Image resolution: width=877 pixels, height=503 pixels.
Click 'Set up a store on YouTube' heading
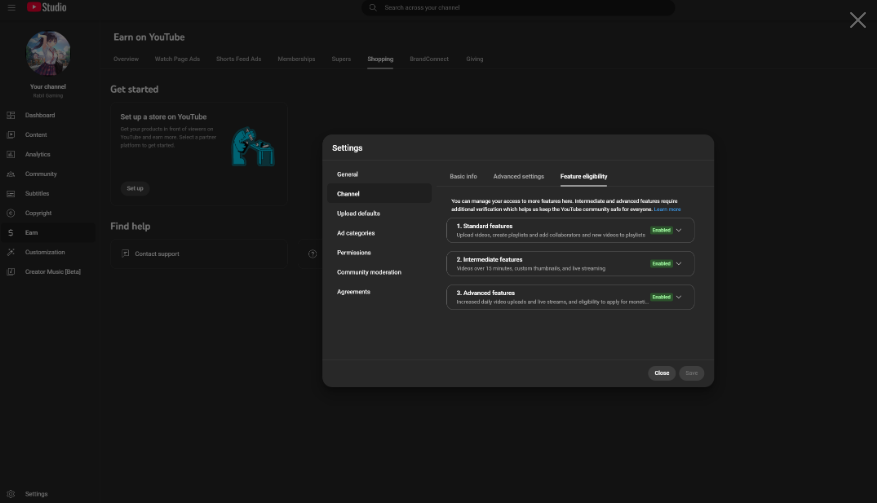coord(163,117)
